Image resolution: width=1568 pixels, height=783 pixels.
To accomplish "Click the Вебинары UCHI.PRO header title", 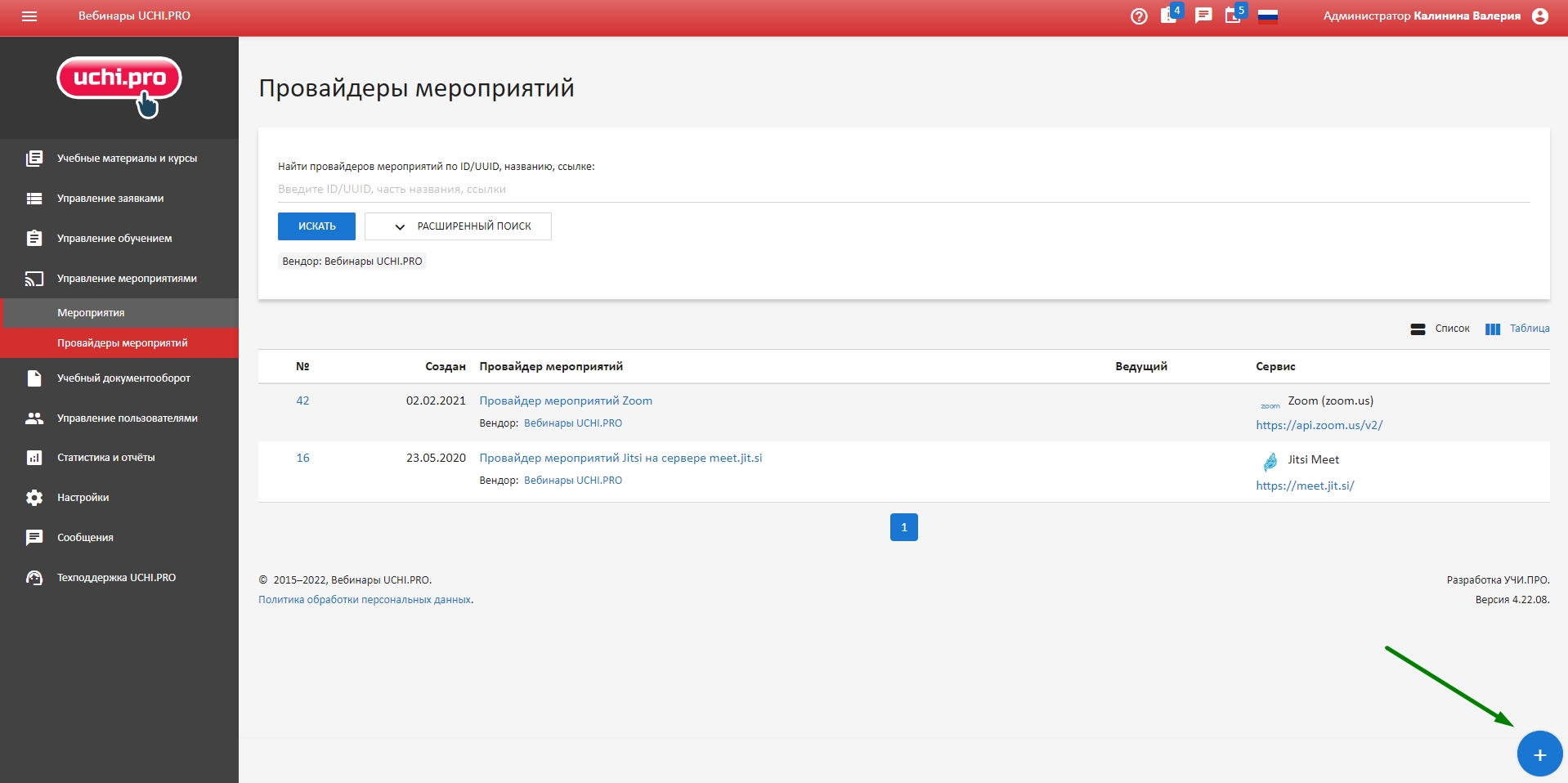I will [x=134, y=16].
